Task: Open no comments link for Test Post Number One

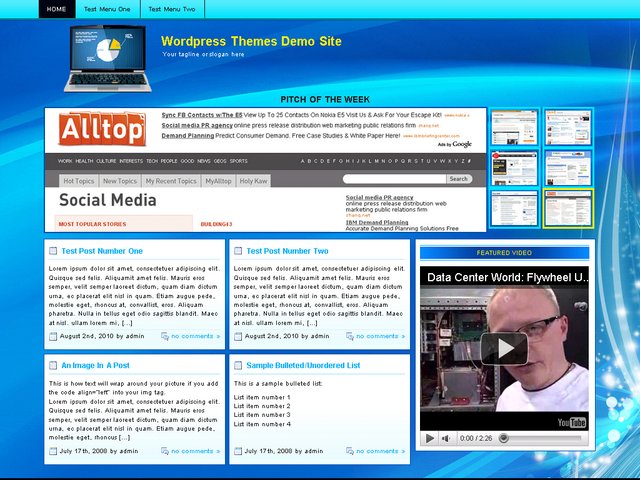Action: point(196,336)
